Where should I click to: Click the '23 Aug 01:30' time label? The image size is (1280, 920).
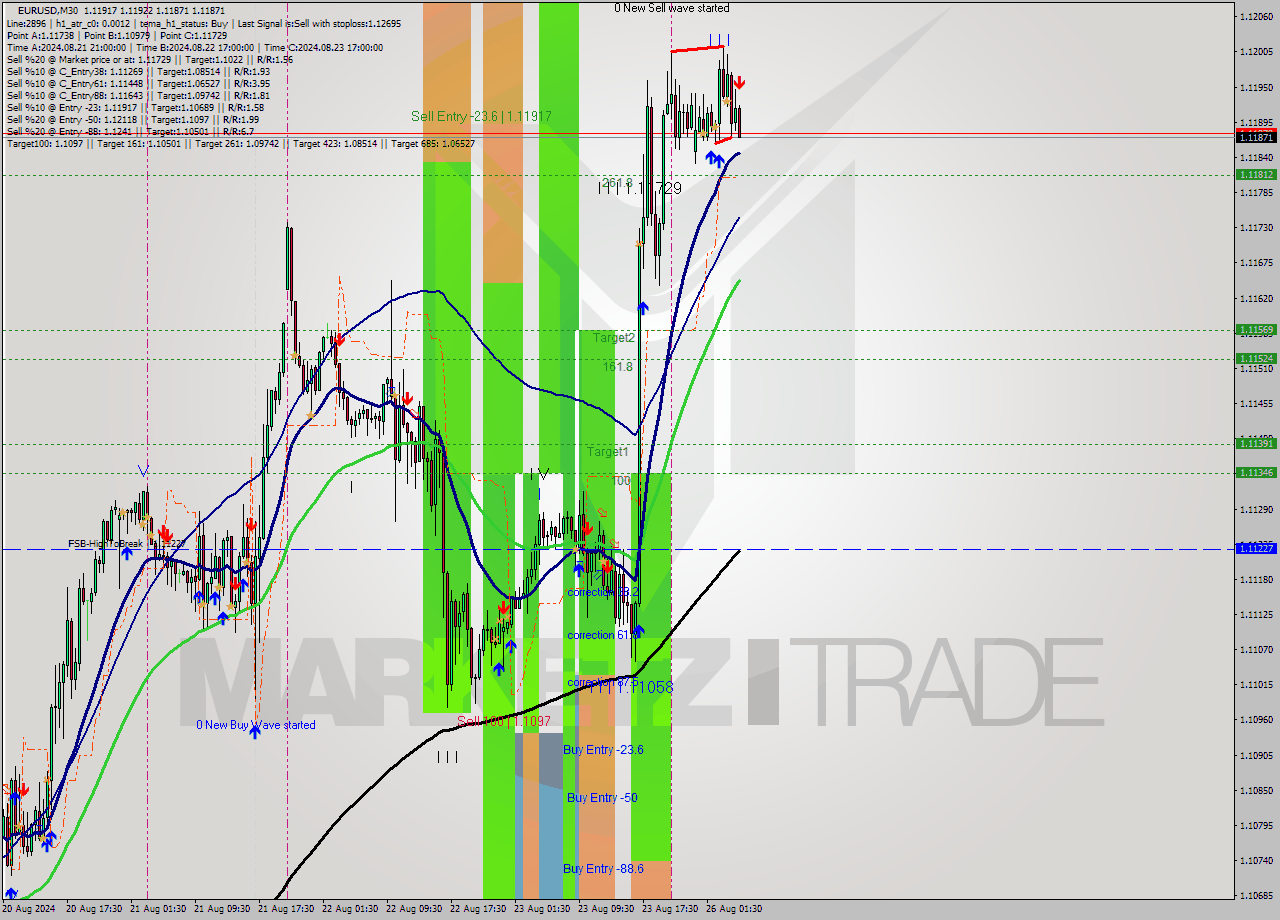(542, 909)
